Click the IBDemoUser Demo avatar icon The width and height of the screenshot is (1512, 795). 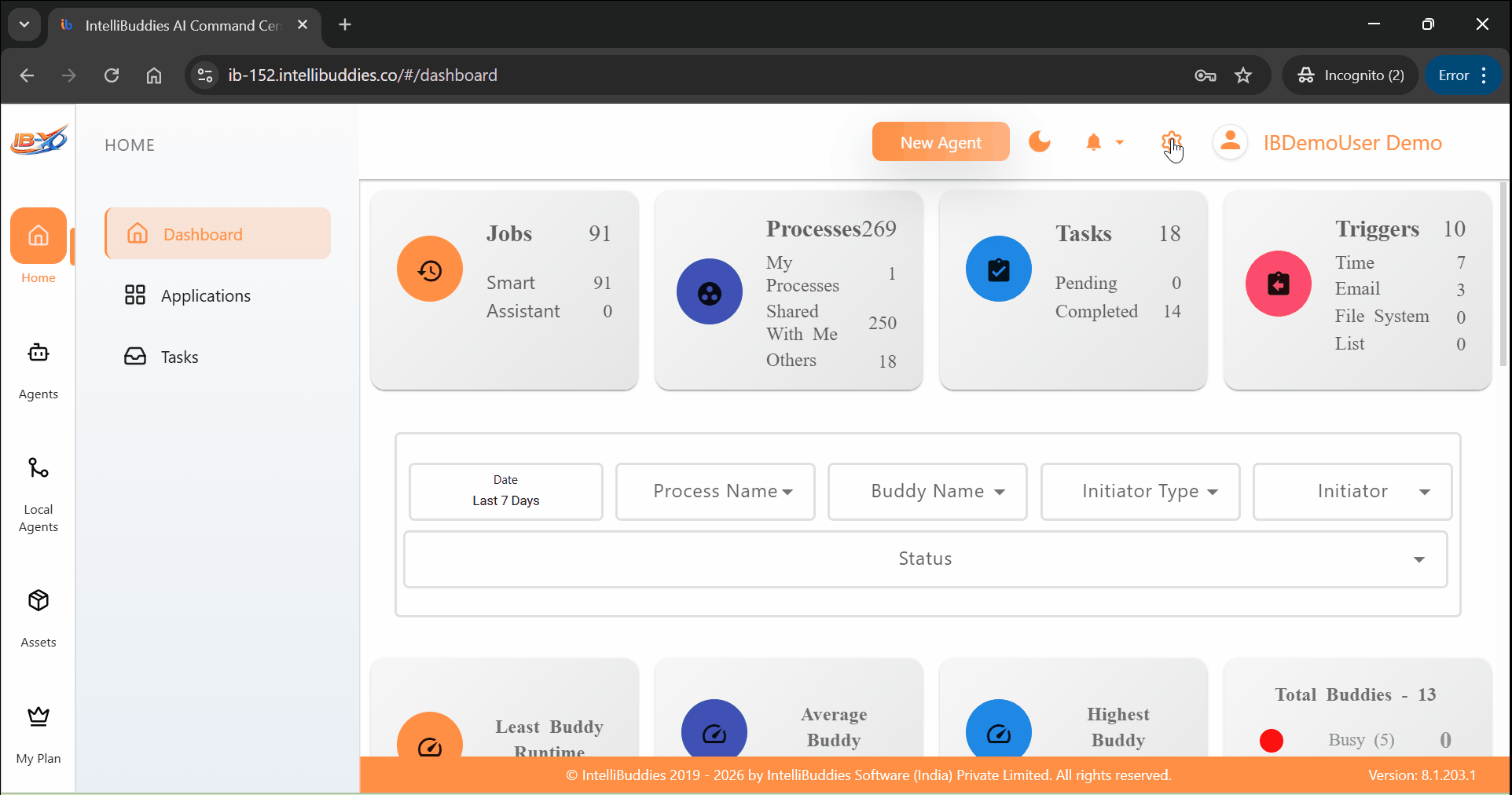[x=1229, y=142]
